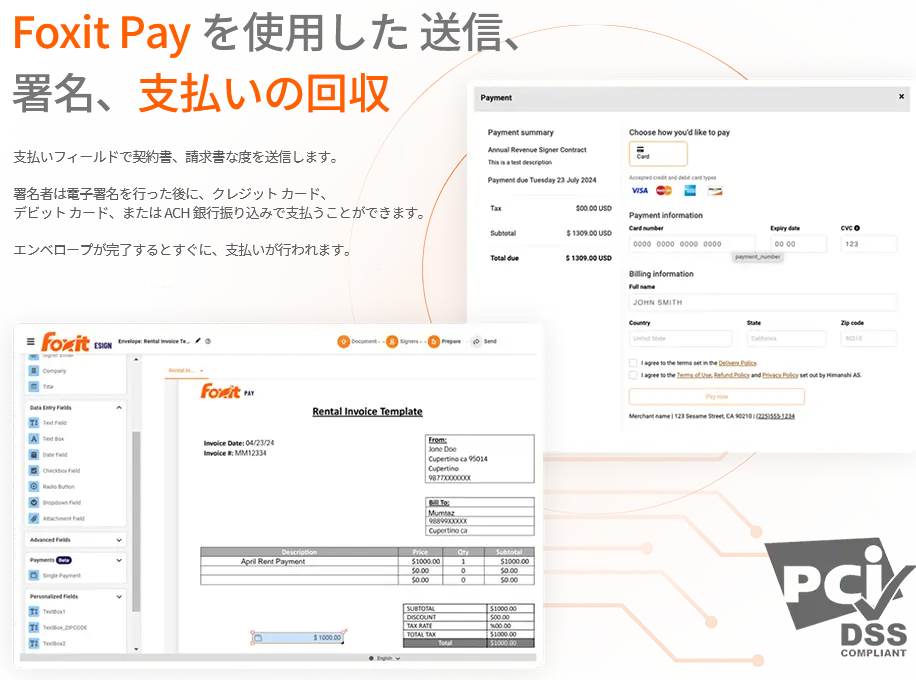This screenshot has width=916, height=680.
Task: Expand the Personalized Fields section
Action: 119,596
